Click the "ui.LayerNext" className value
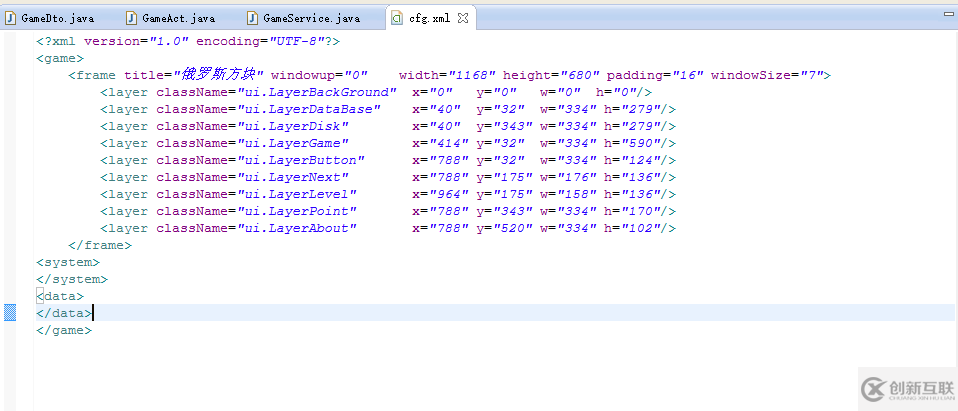This screenshot has width=958, height=411. coord(293,178)
